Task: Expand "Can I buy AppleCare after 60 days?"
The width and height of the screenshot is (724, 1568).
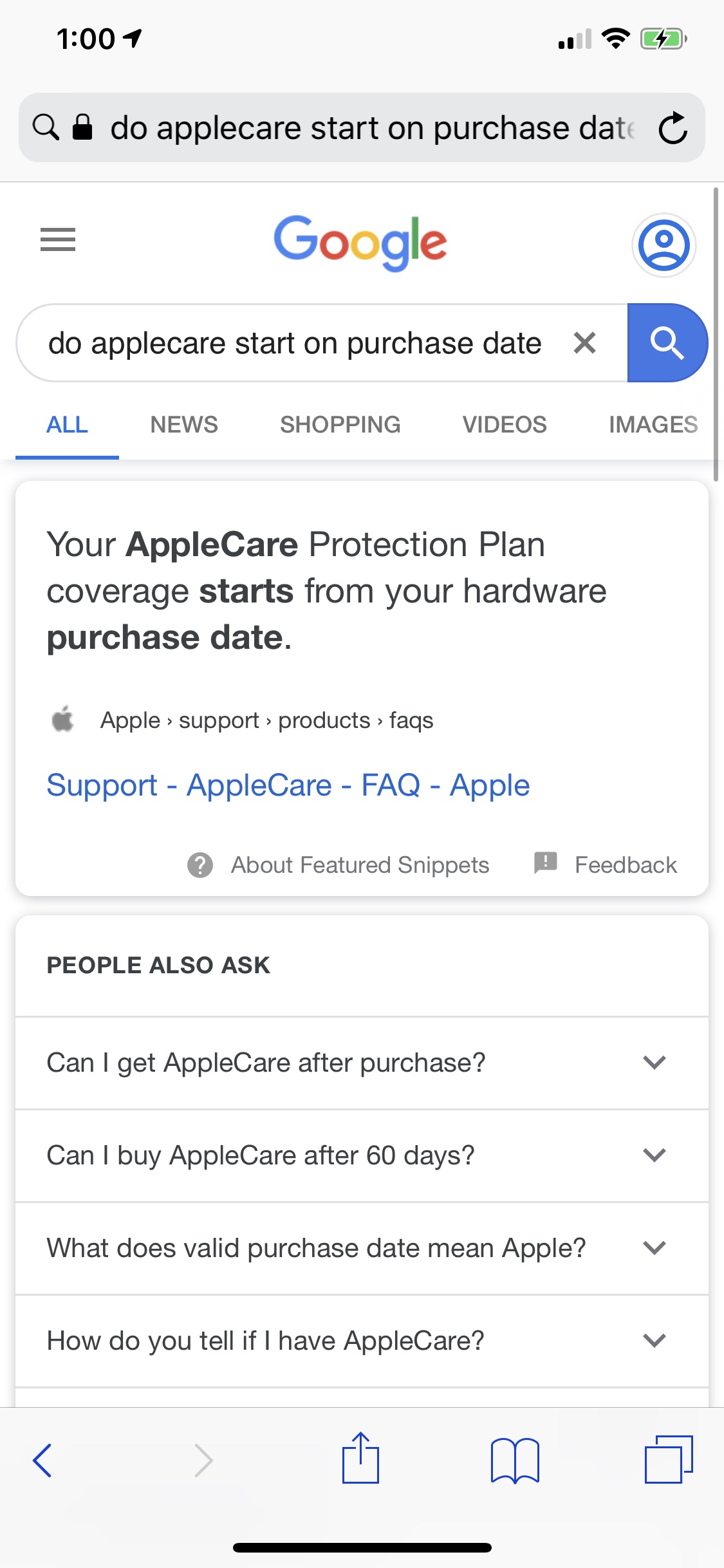Action: point(654,1155)
